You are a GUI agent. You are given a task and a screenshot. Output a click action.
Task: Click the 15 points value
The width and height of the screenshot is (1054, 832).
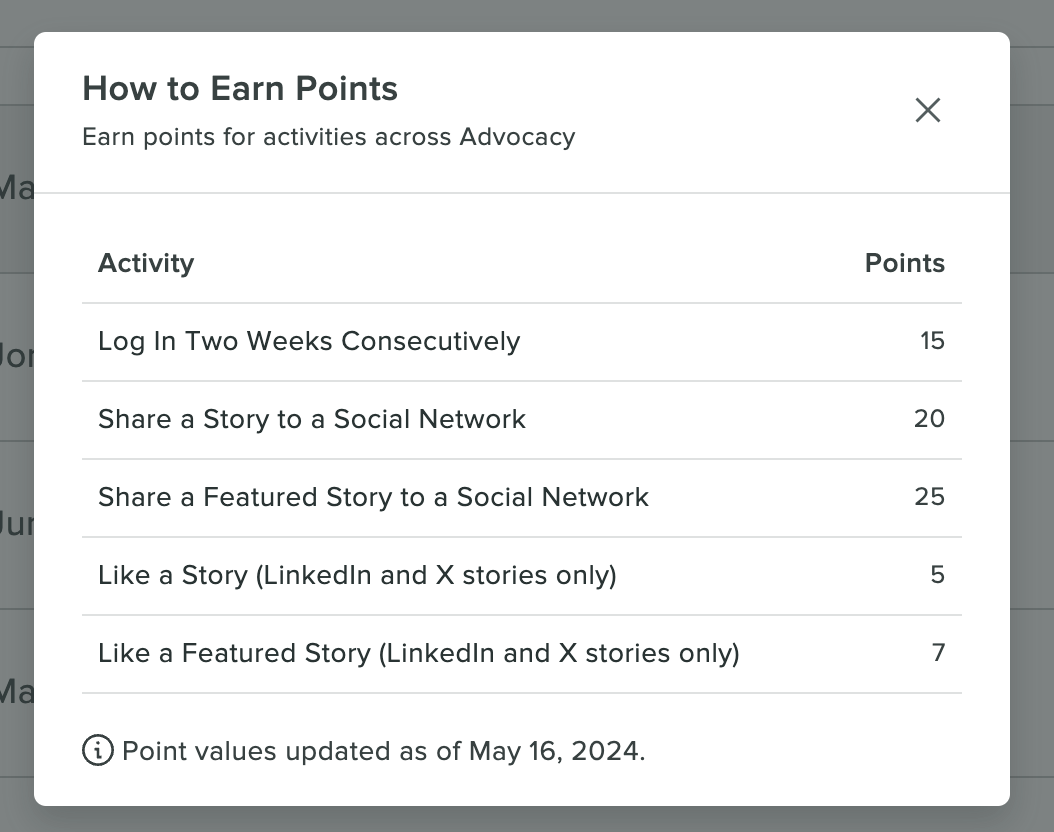tap(932, 341)
